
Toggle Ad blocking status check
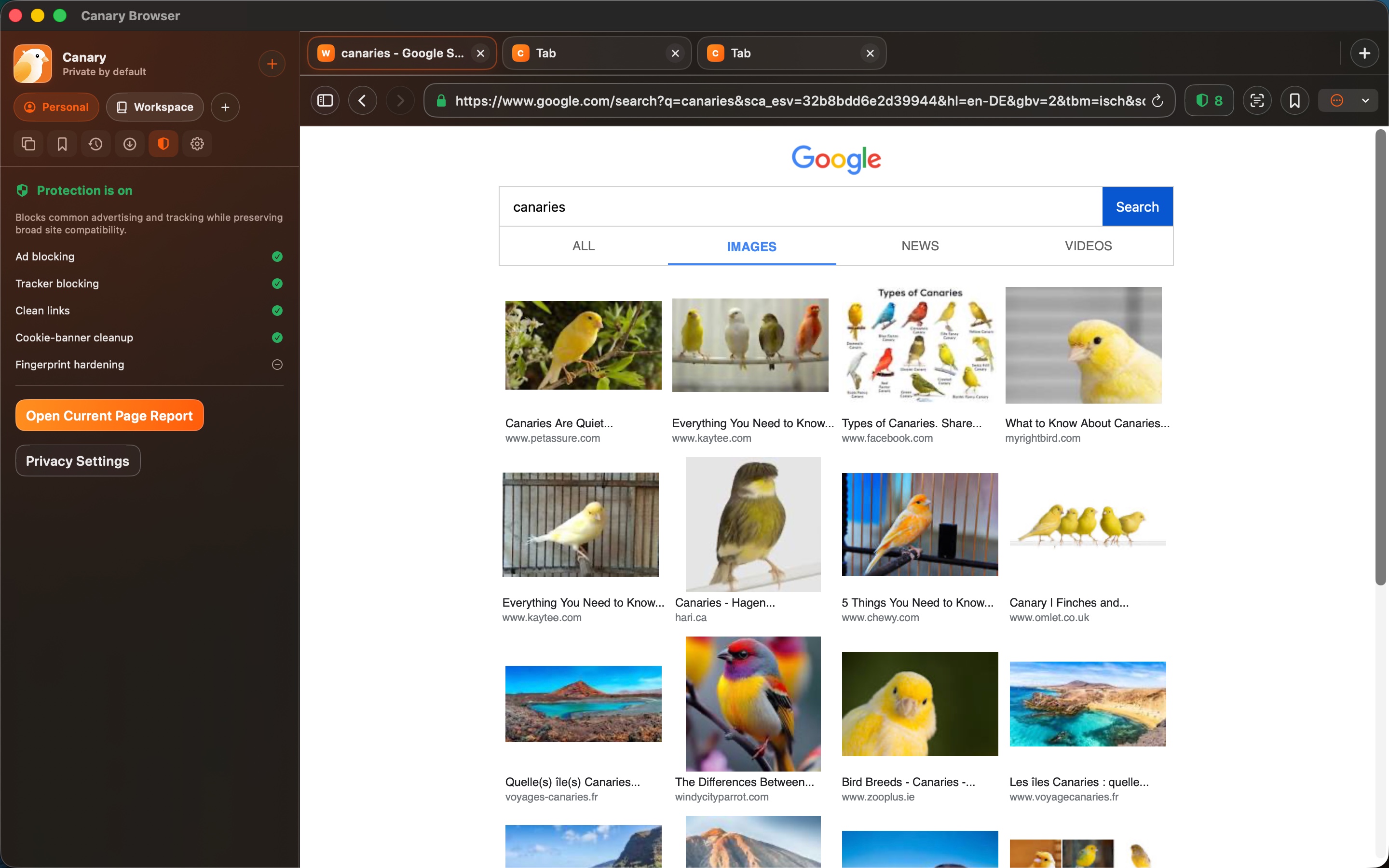coord(277,257)
